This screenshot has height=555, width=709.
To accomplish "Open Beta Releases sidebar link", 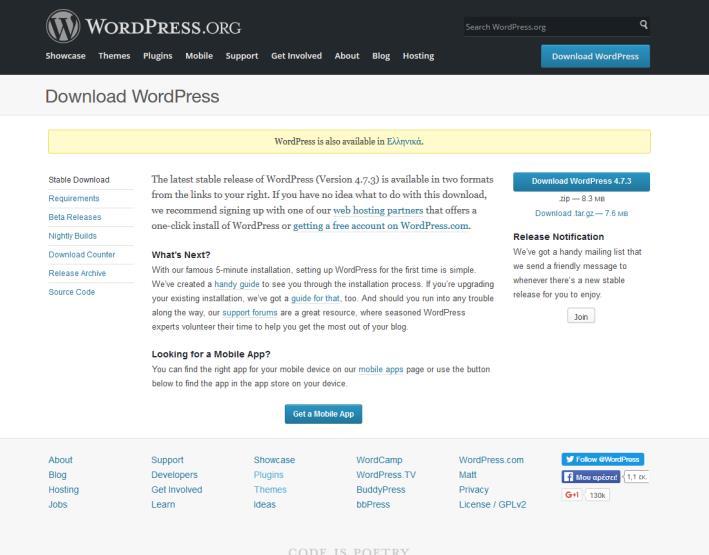I will (x=75, y=217).
